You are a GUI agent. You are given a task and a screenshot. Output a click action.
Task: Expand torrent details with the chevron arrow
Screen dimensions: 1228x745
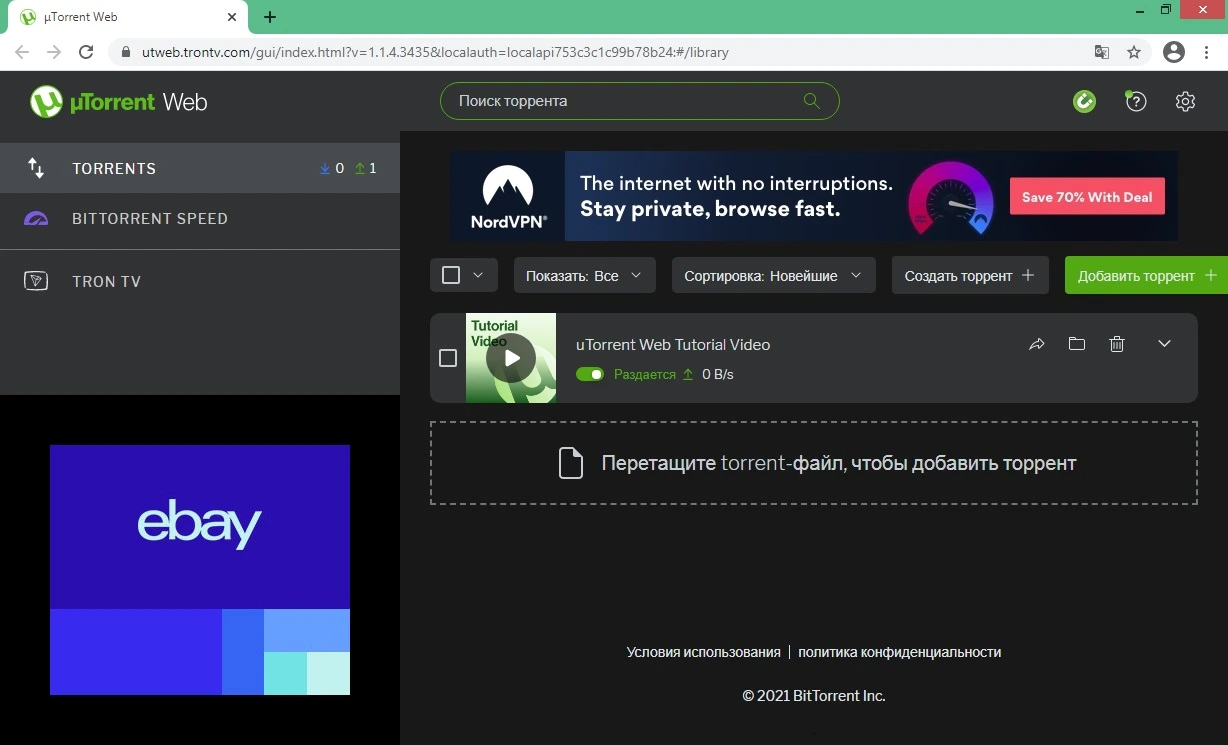(1164, 344)
